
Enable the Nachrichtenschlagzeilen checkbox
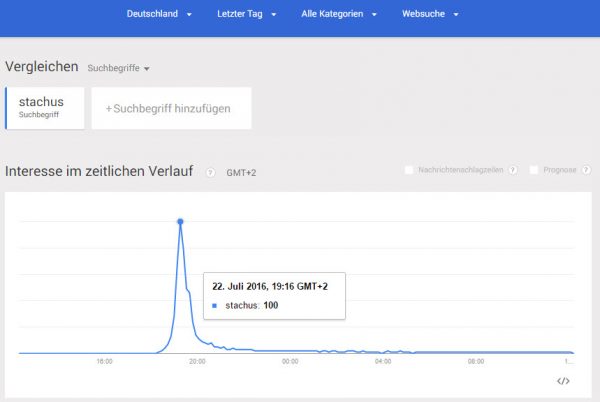(409, 170)
